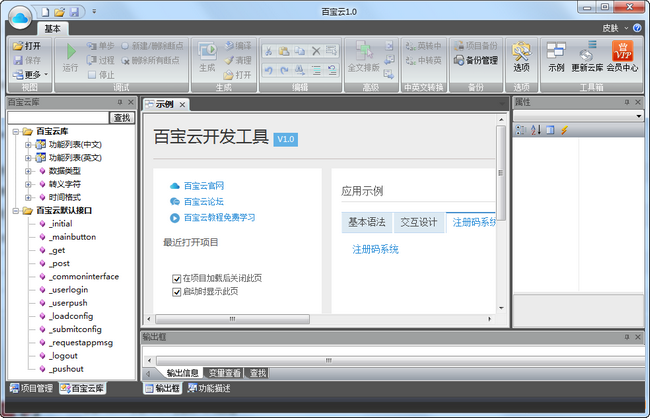The height and width of the screenshot is (418, 650).
Task: Open 百宝云官网 link
Action: 204,186
